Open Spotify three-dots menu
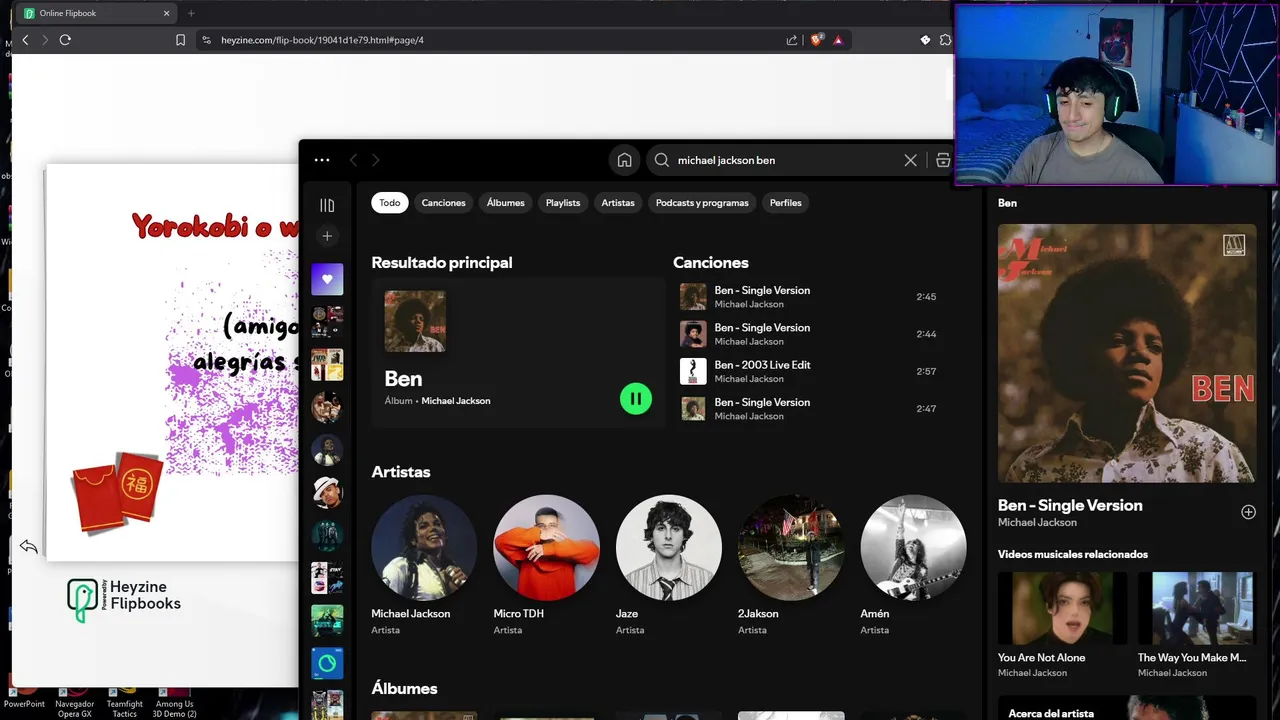 [321, 160]
